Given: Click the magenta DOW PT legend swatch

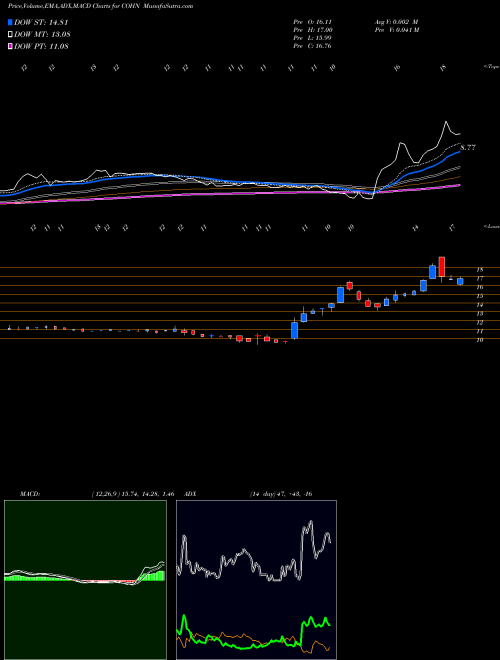Looking at the screenshot, I should pos(10,46).
